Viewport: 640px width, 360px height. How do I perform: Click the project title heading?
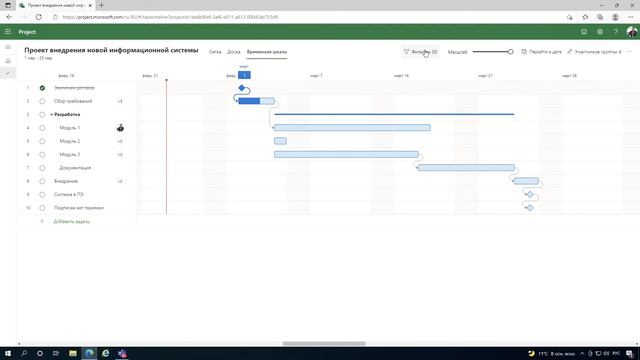point(111,50)
